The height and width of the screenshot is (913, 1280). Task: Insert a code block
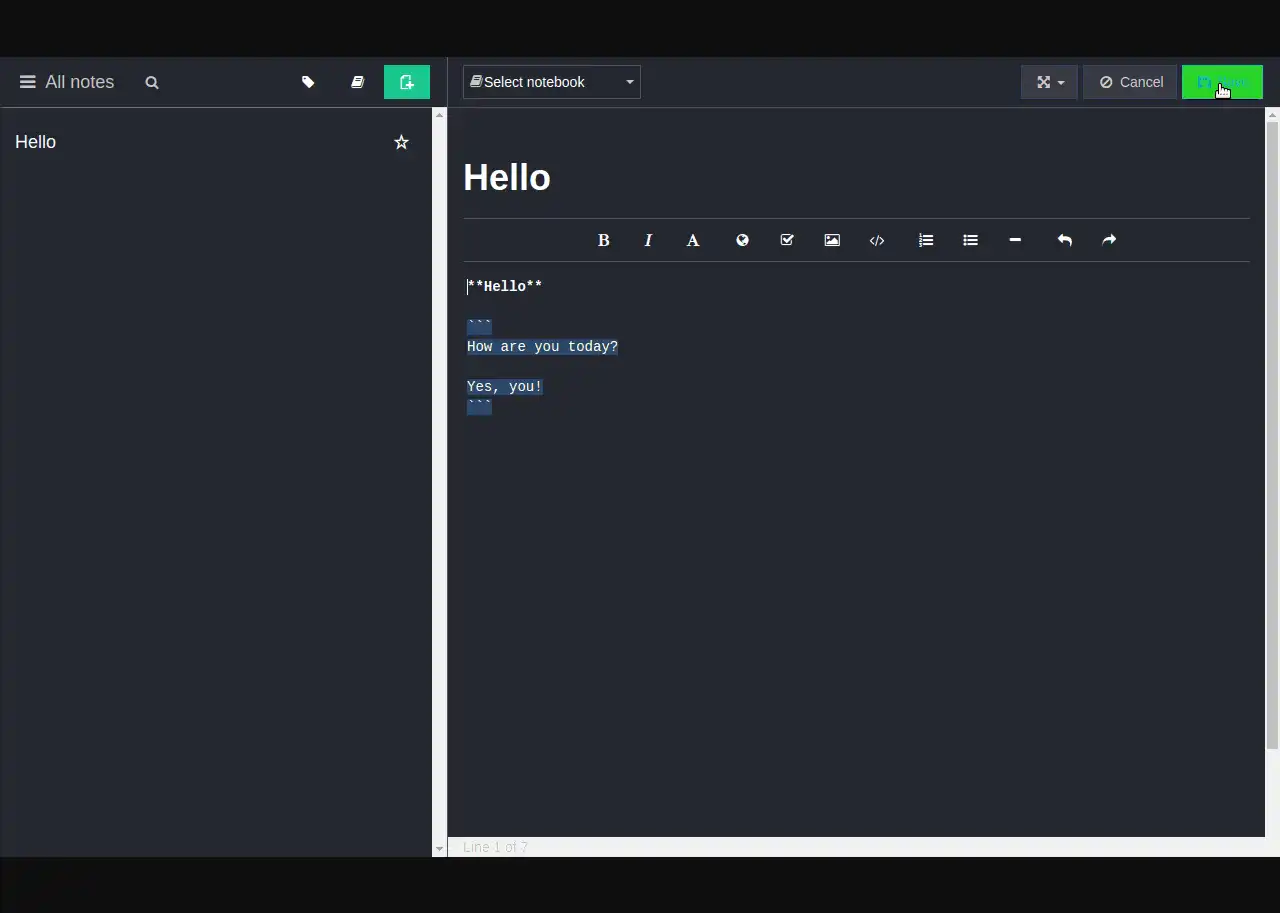(x=877, y=240)
